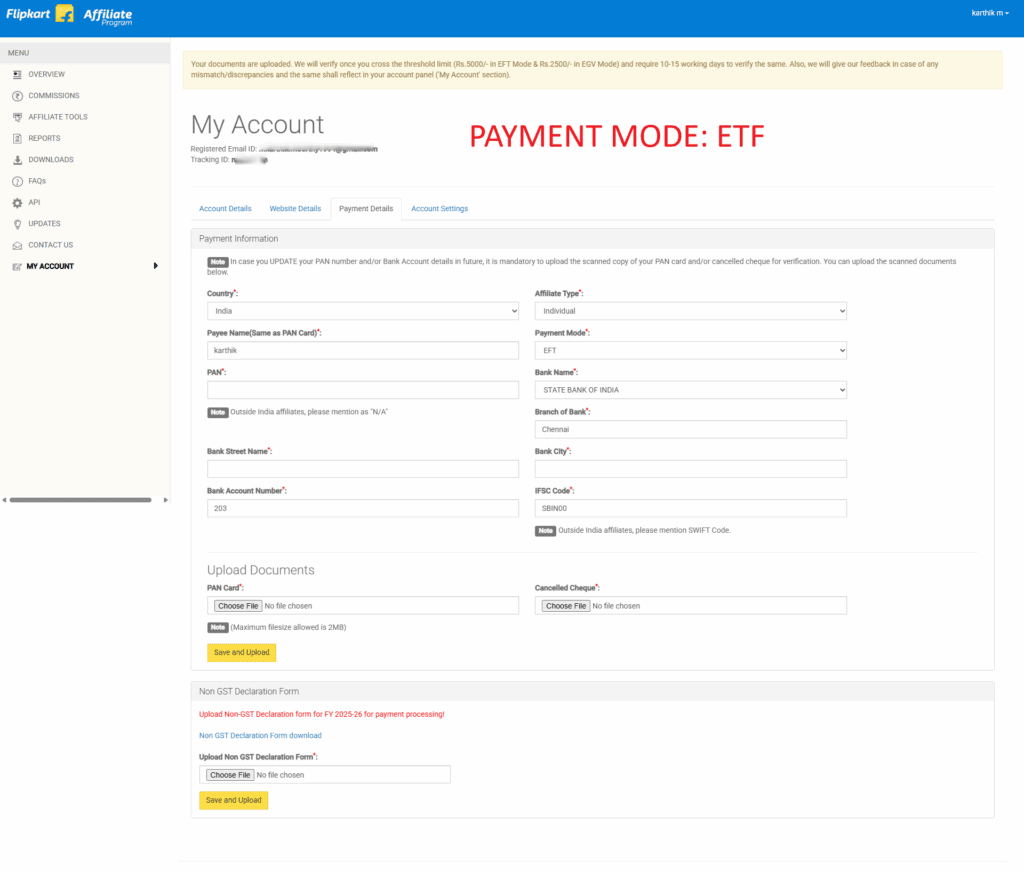The width and height of the screenshot is (1024, 872).
Task: Open the Overview menu item
Action: [x=46, y=74]
